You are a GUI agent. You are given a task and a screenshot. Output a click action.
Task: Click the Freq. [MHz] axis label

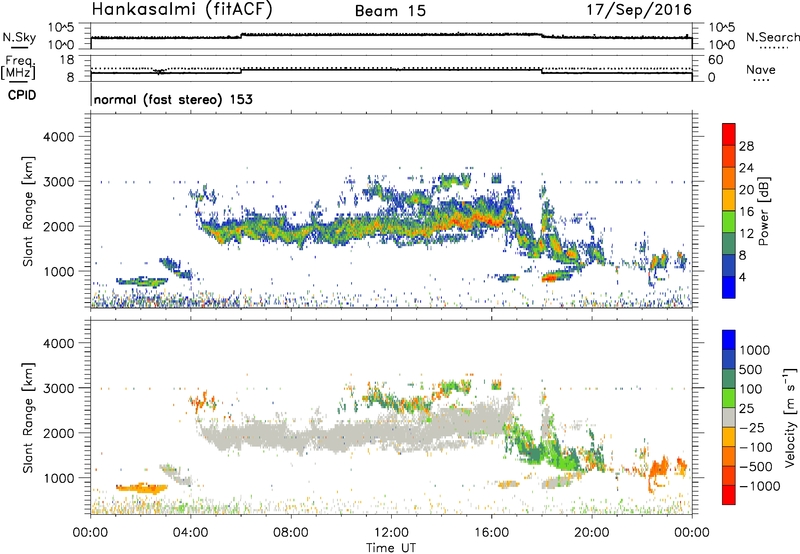tap(19, 68)
